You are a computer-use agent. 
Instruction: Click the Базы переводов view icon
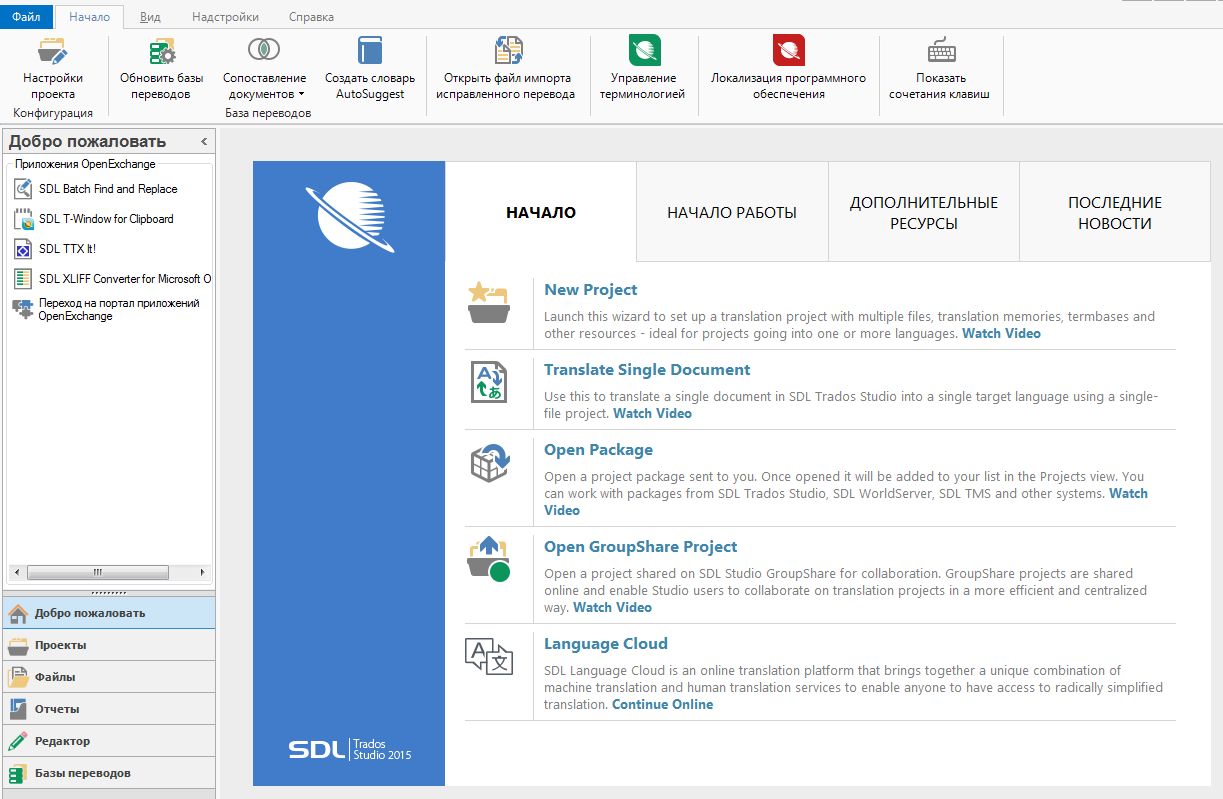point(18,773)
